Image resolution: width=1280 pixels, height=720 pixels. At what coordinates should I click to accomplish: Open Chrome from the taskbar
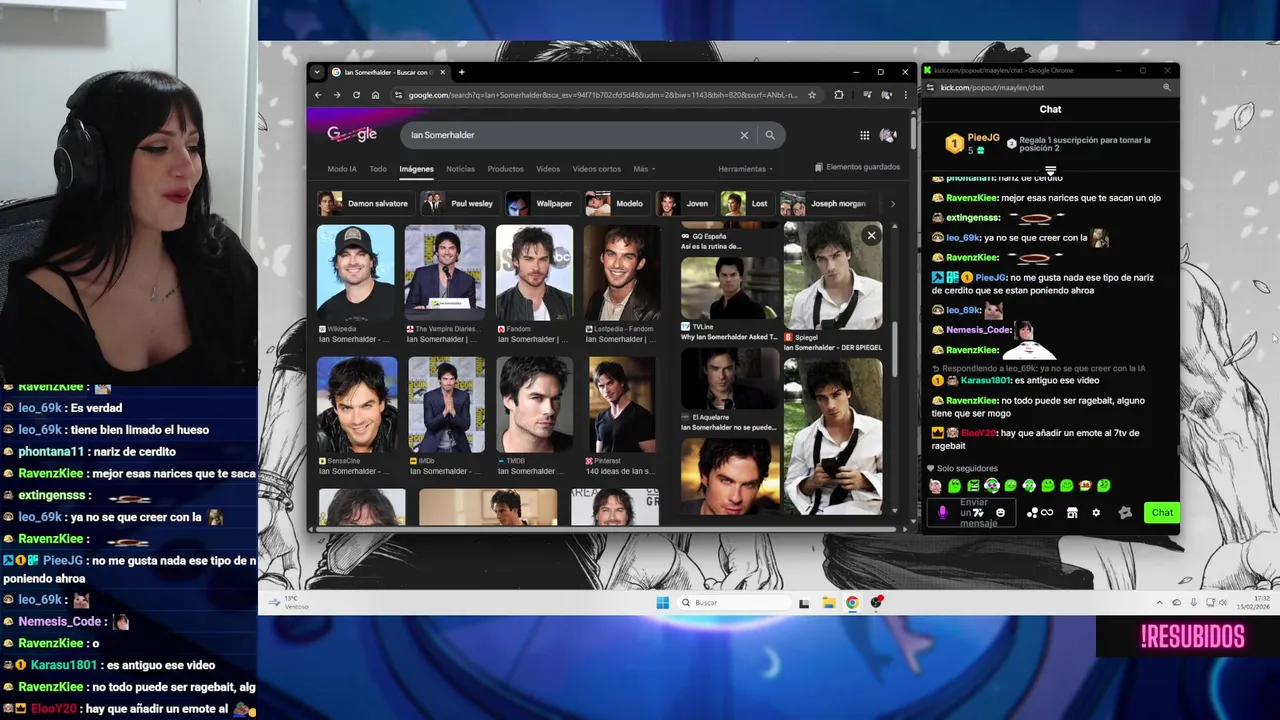(x=852, y=603)
